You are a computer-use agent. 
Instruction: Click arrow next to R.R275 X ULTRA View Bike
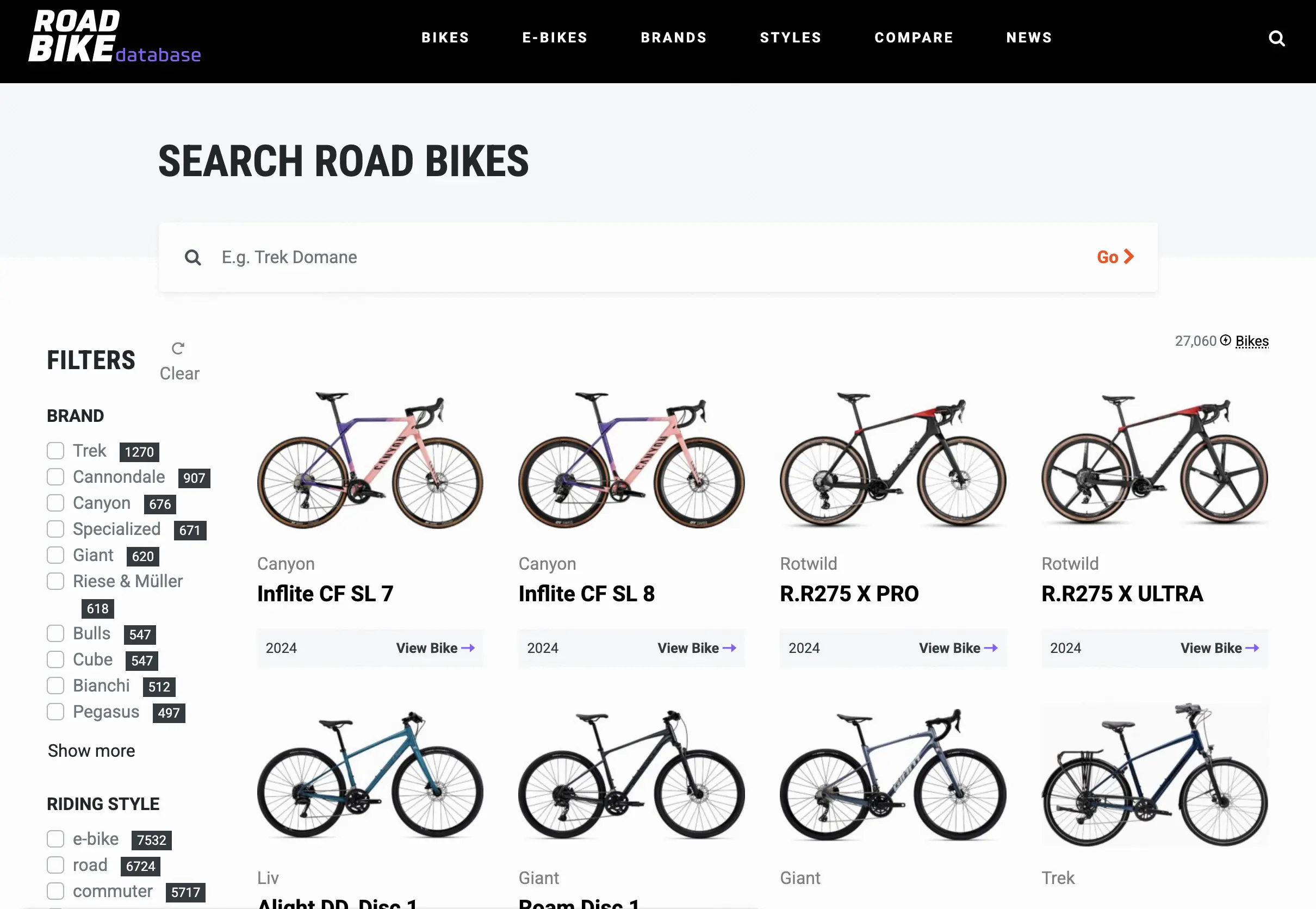point(1252,647)
